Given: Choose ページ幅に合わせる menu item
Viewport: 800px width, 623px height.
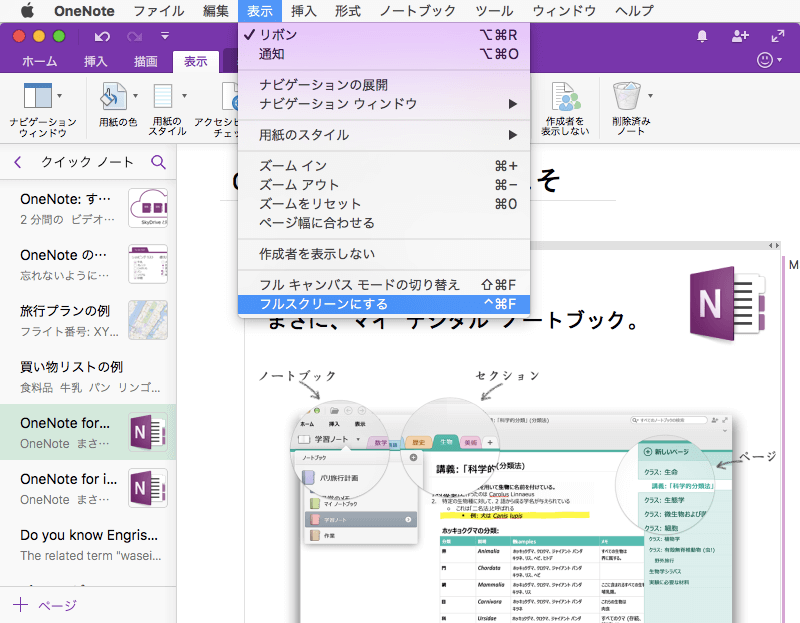Looking at the screenshot, I should click(384, 223).
